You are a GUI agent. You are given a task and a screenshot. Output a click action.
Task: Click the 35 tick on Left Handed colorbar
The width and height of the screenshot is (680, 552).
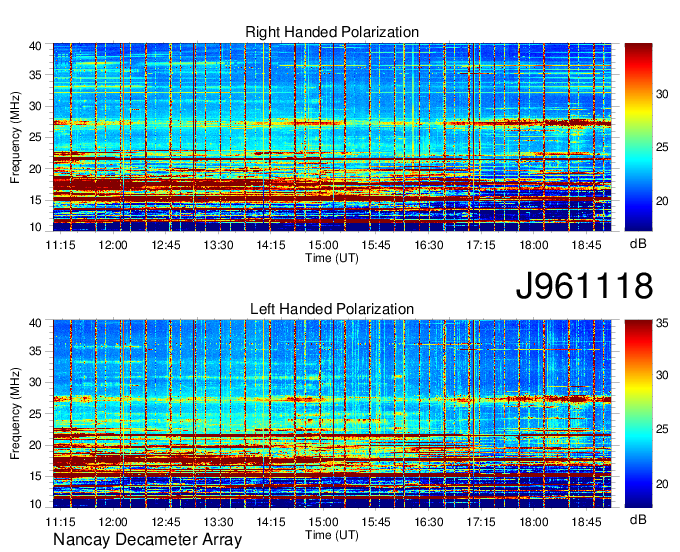pyautogui.click(x=662, y=323)
